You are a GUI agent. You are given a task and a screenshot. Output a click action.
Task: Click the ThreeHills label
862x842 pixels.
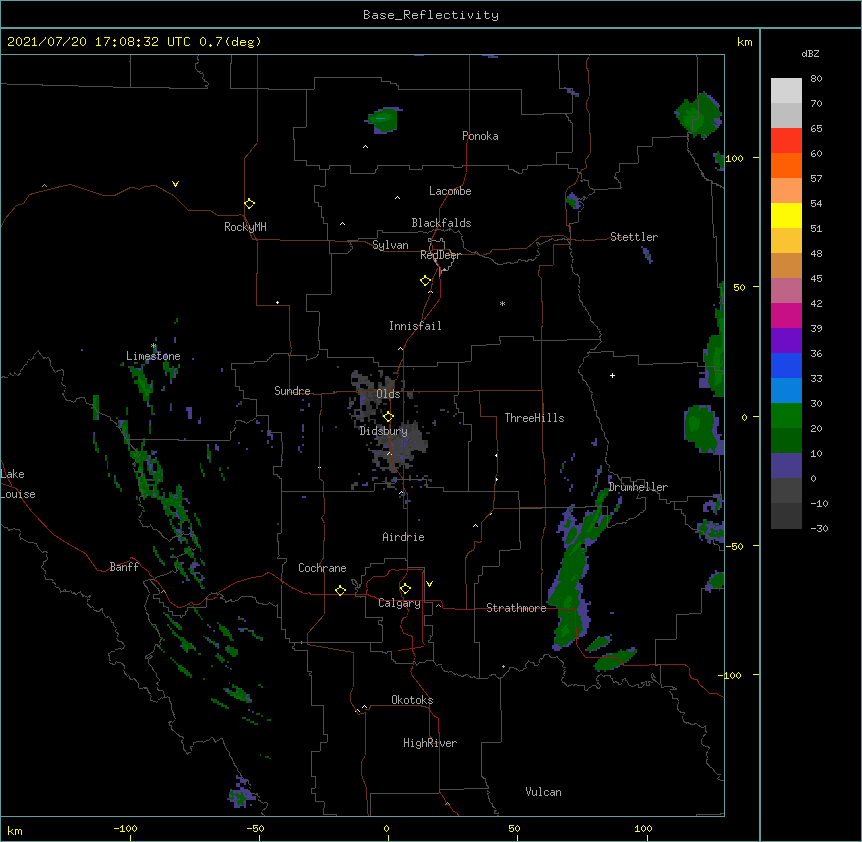[534, 418]
